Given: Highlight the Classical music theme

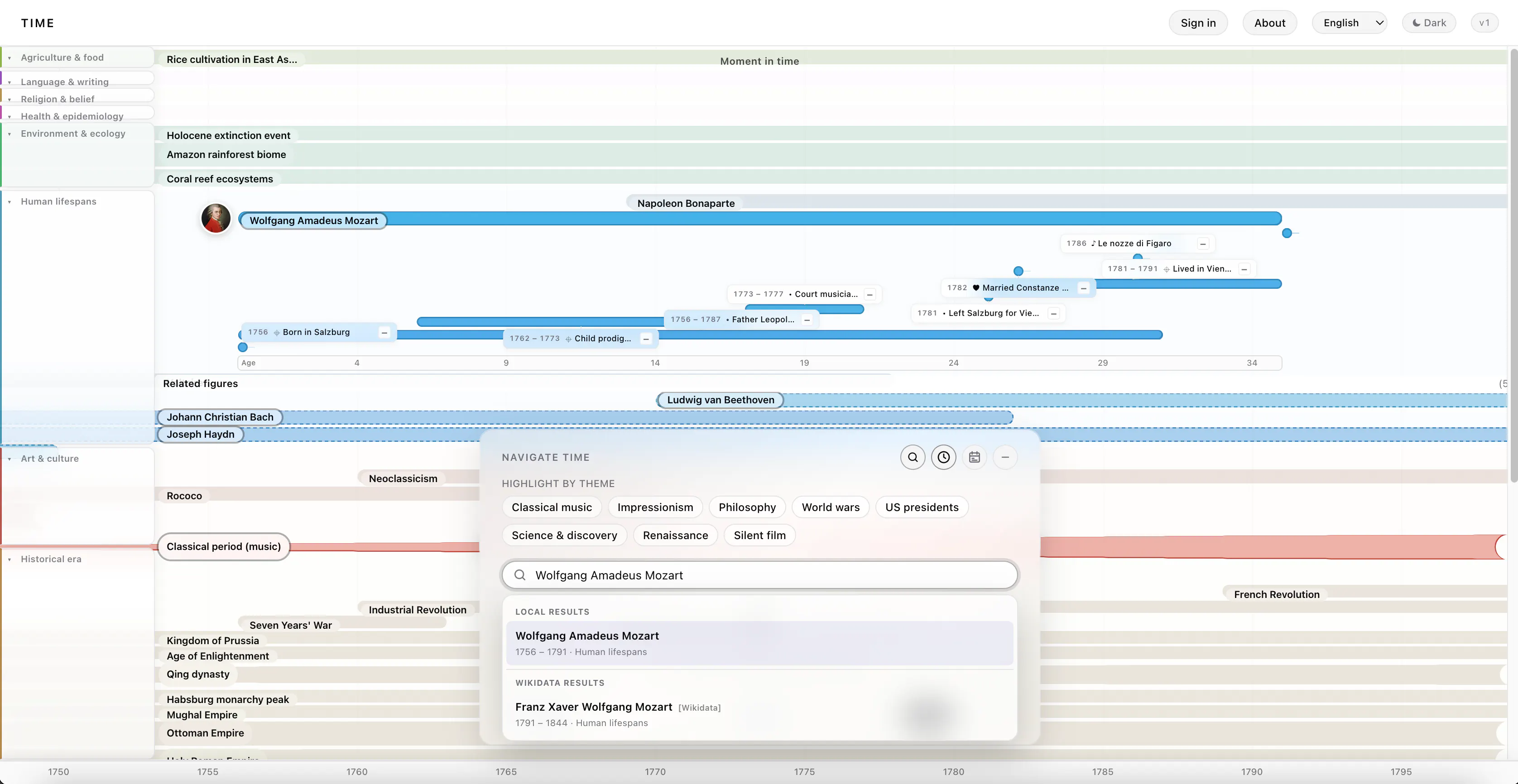Looking at the screenshot, I should point(552,507).
